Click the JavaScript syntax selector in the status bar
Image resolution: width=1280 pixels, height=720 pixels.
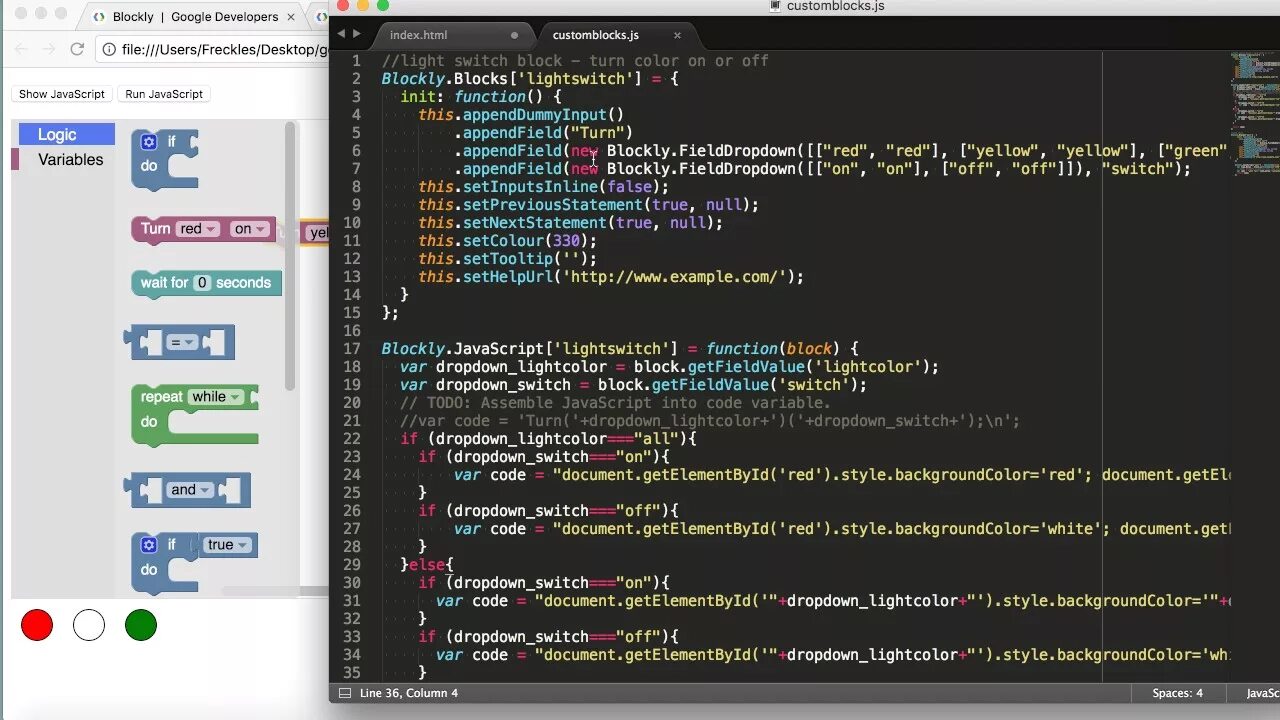pos(1262,693)
